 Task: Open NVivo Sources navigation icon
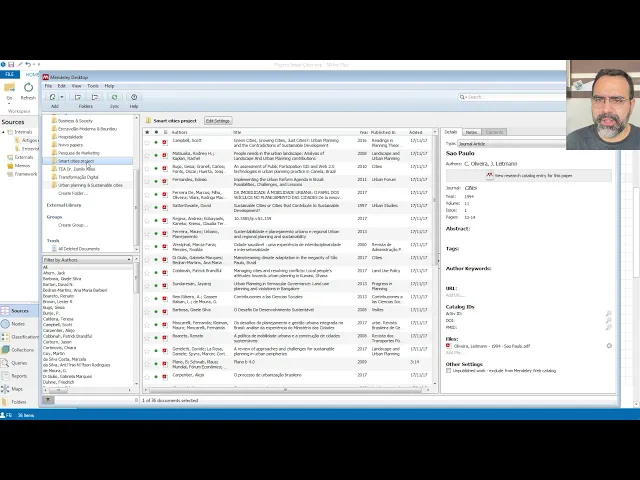(5, 311)
